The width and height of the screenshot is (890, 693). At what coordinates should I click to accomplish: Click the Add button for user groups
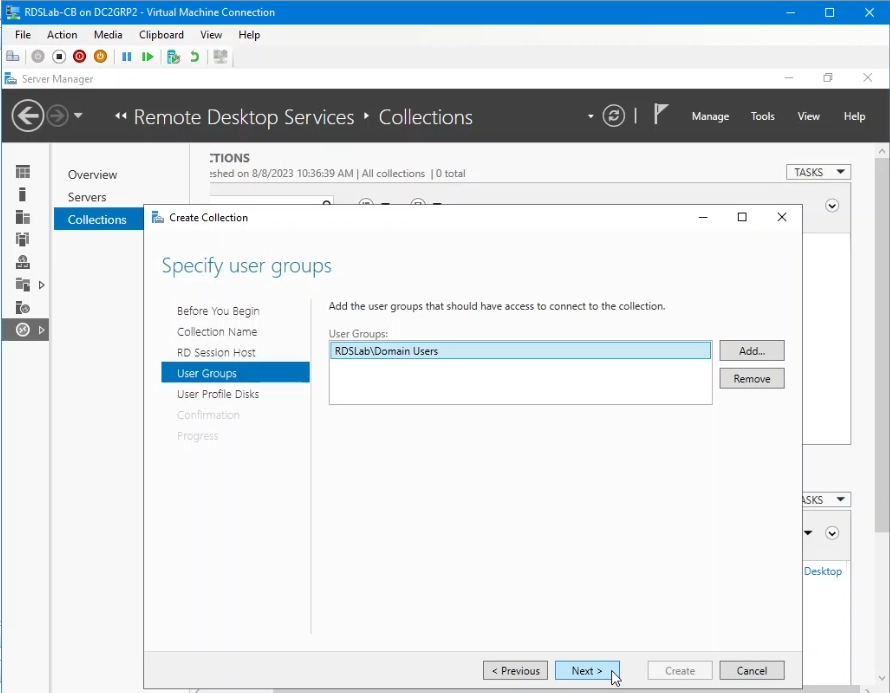point(751,350)
